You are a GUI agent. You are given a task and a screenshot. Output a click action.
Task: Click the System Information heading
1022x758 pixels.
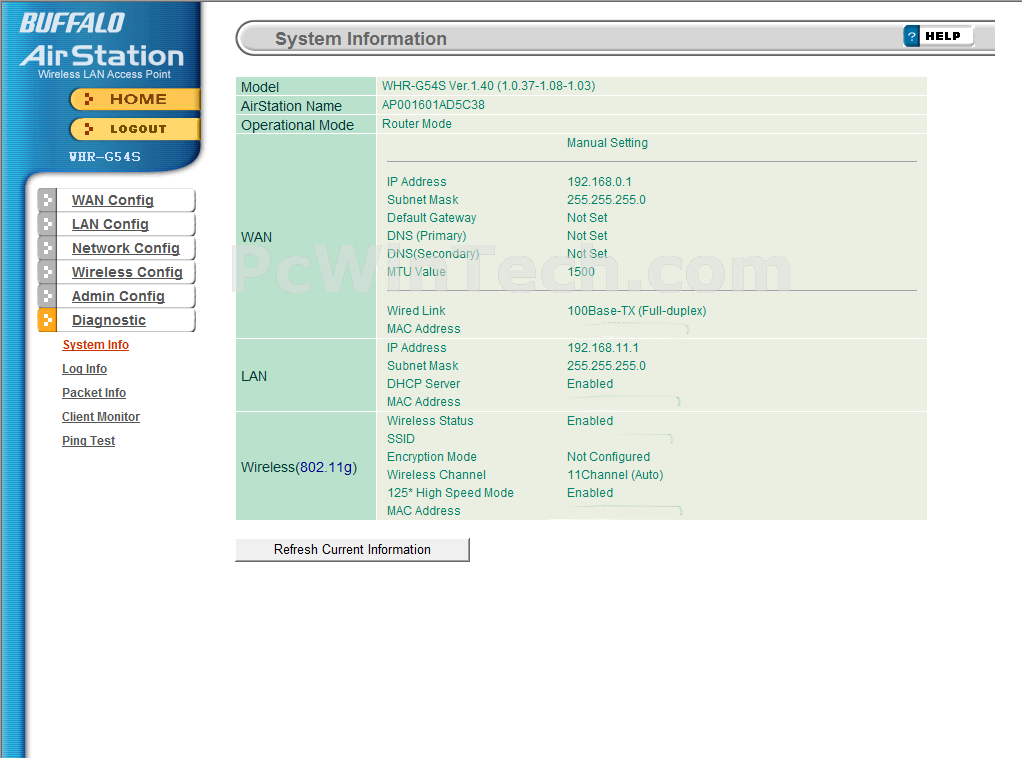click(360, 39)
